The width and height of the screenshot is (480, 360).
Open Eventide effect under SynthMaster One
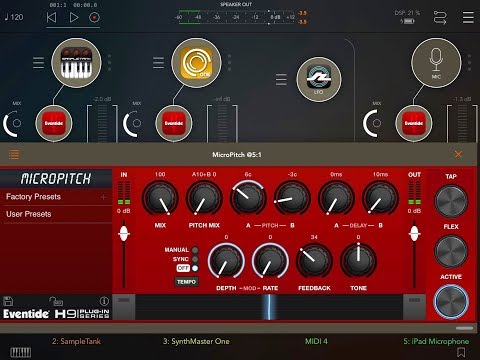point(174,123)
